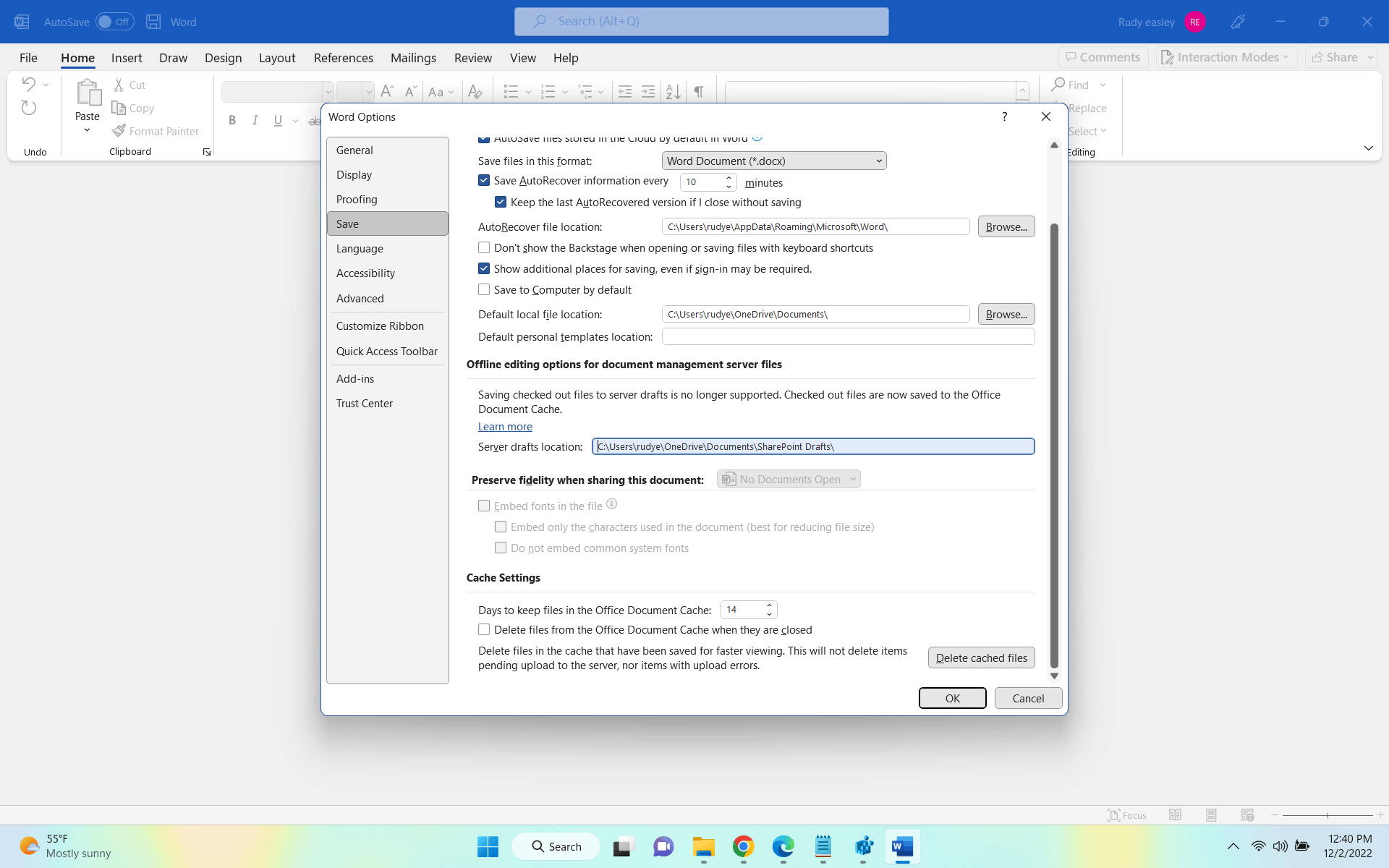Expand the ribbon display options chevron

point(1368,148)
